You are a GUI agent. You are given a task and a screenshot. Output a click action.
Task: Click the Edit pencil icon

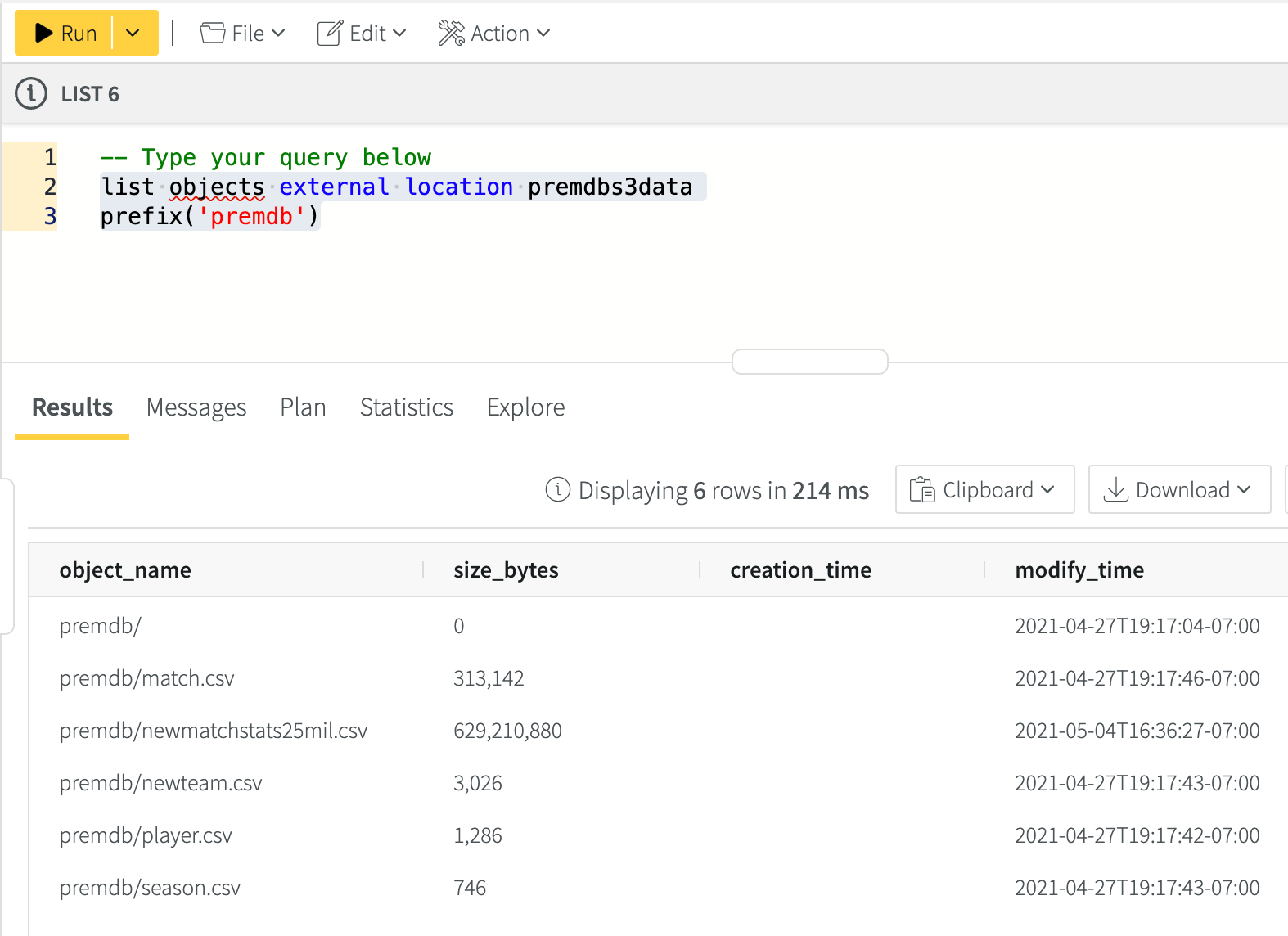[x=330, y=34]
